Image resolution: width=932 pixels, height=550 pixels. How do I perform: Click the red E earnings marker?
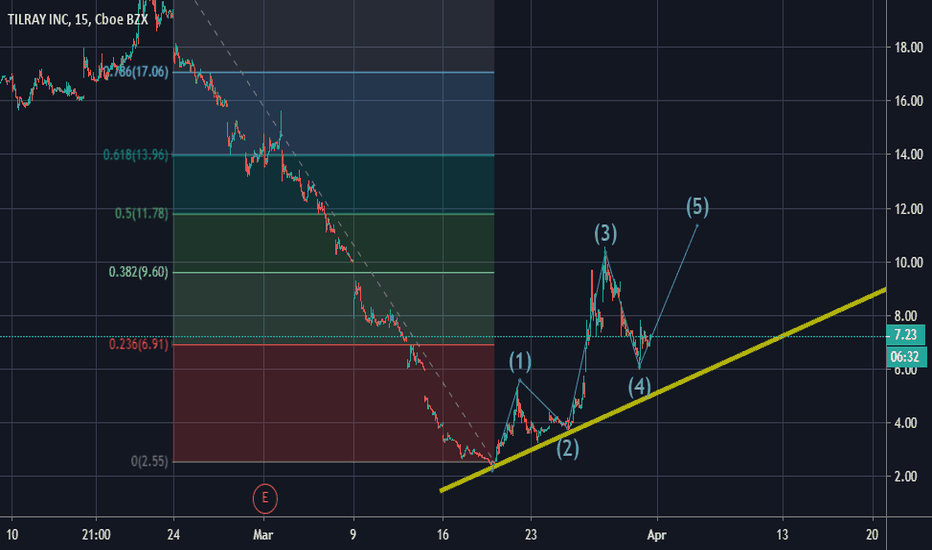click(265, 498)
